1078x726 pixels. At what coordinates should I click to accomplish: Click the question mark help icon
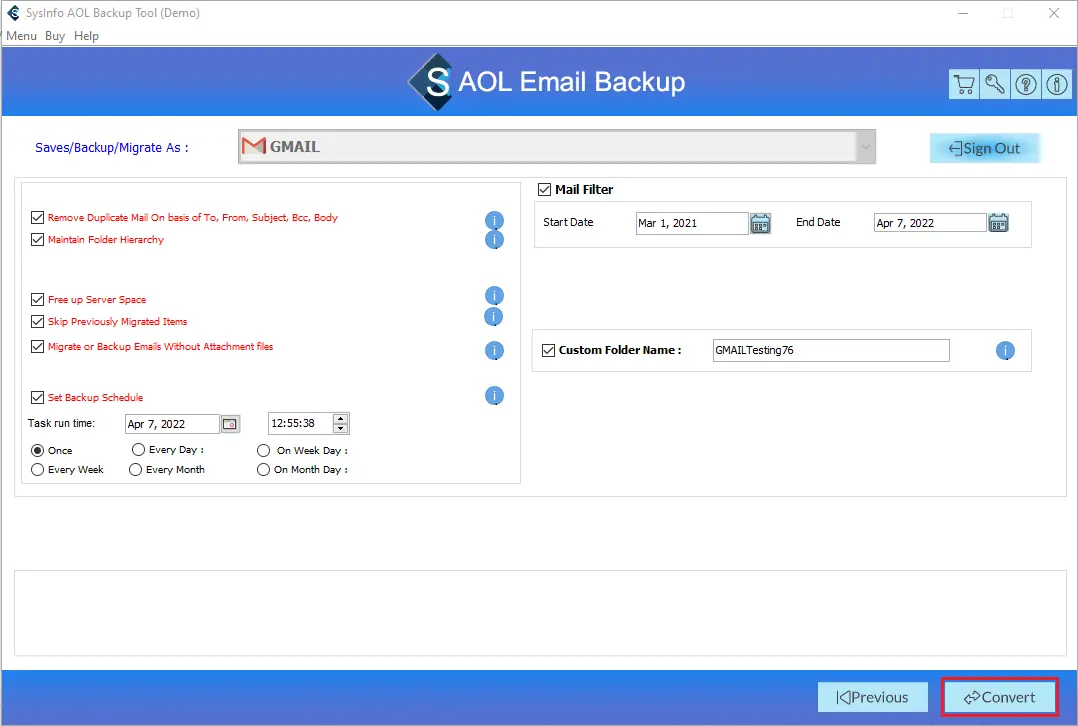tap(1026, 85)
